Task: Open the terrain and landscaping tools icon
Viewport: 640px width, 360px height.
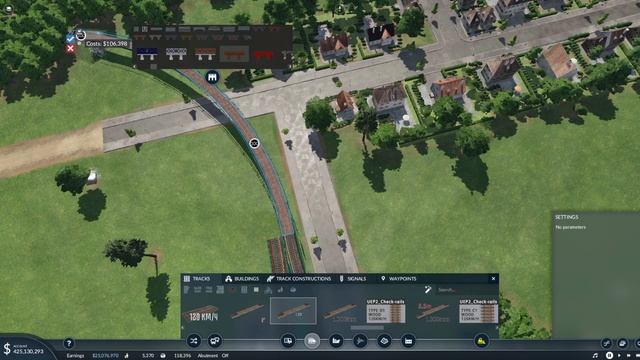Action: click(x=384, y=341)
